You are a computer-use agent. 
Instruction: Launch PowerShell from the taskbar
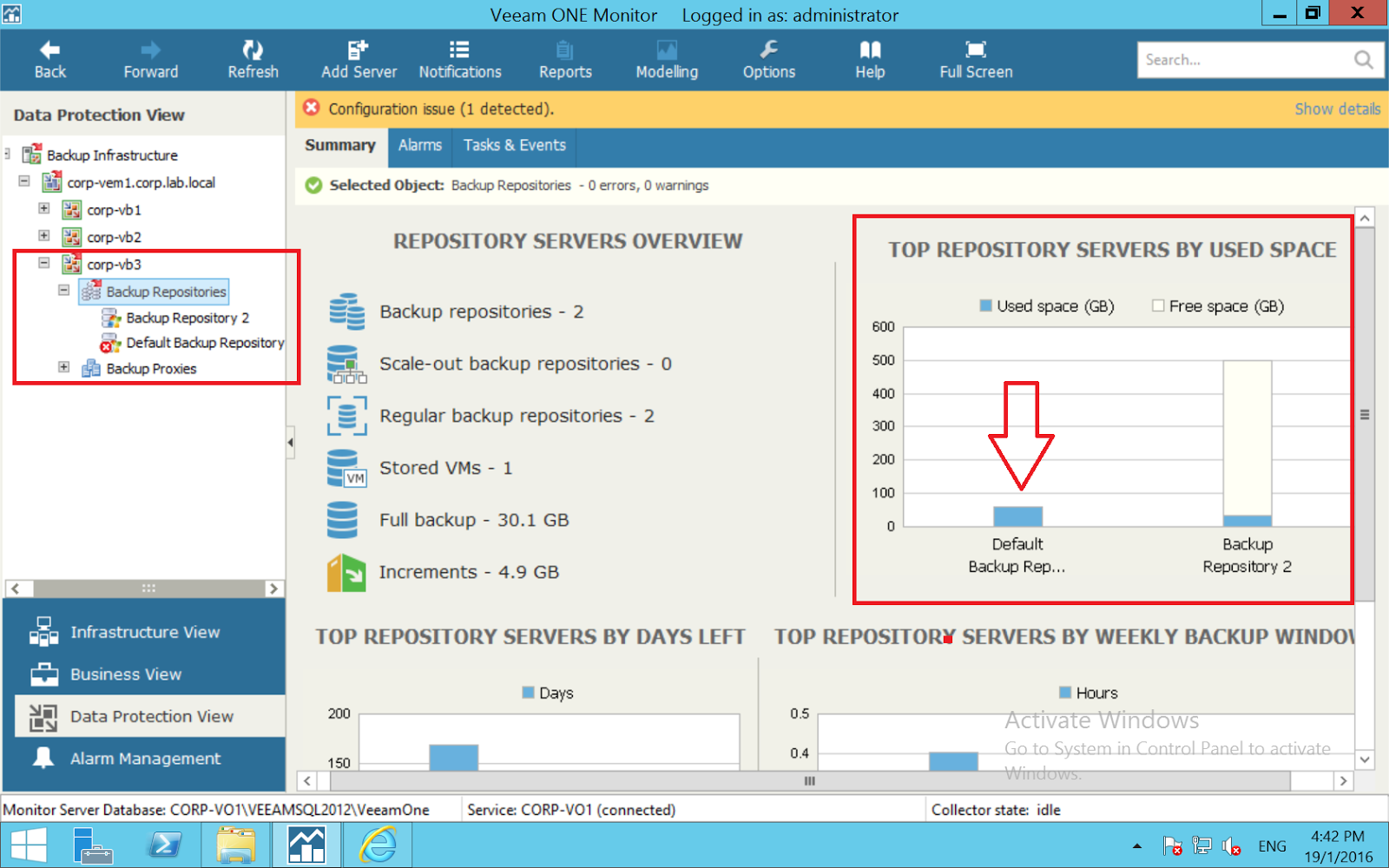[x=165, y=845]
